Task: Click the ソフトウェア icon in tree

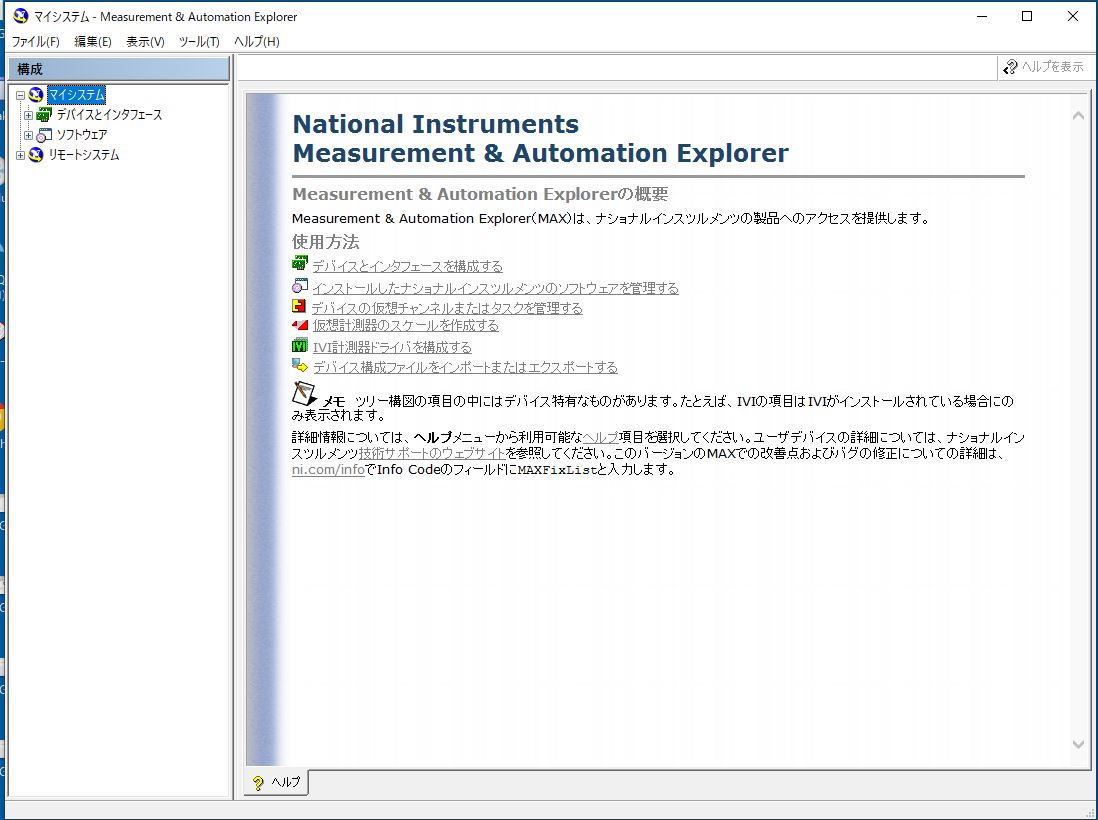Action: [x=44, y=134]
